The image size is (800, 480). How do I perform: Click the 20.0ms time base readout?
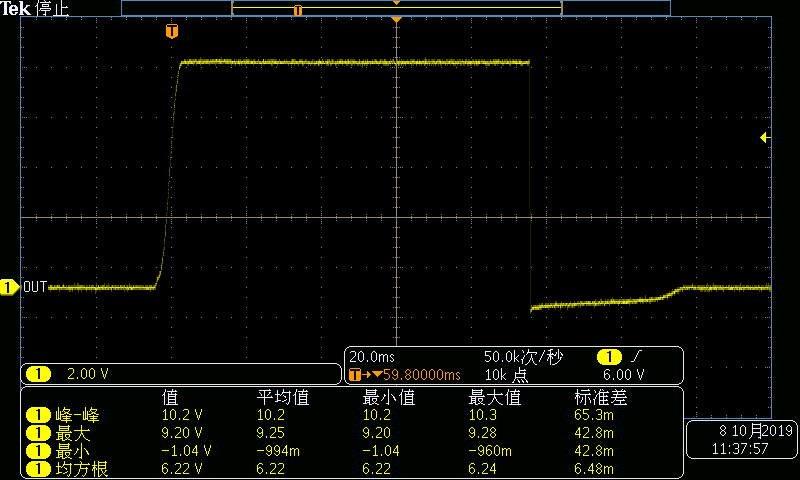point(372,357)
